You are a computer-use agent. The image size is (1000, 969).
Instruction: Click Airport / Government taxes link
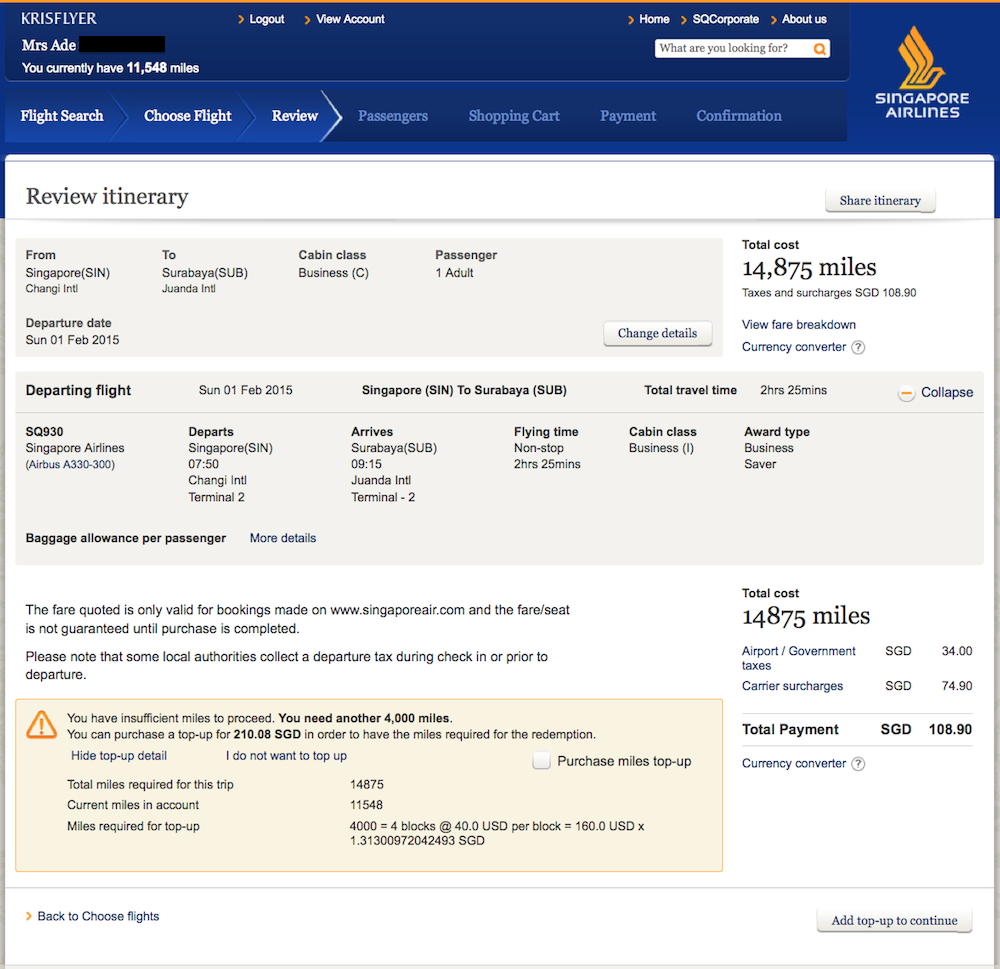tap(798, 658)
